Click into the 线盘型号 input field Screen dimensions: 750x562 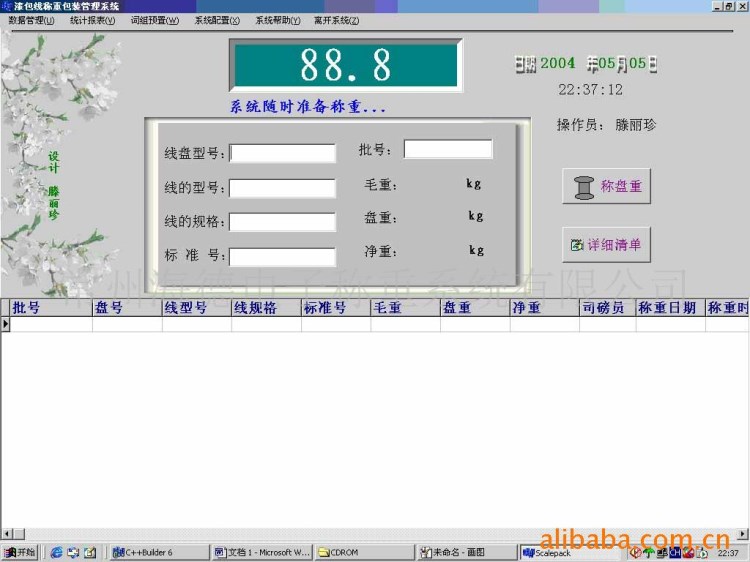click(283, 153)
